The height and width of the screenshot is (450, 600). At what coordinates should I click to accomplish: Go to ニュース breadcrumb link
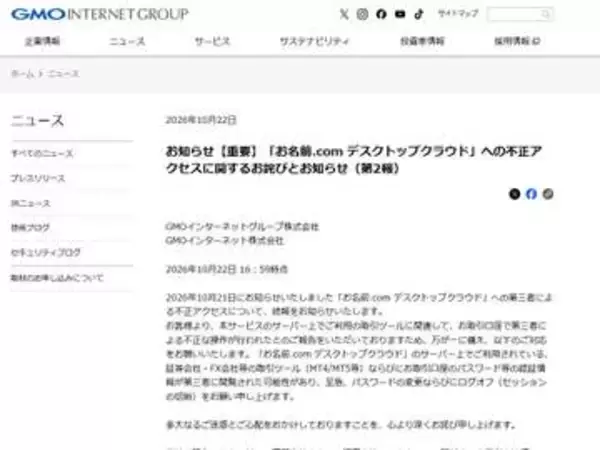pos(64,73)
